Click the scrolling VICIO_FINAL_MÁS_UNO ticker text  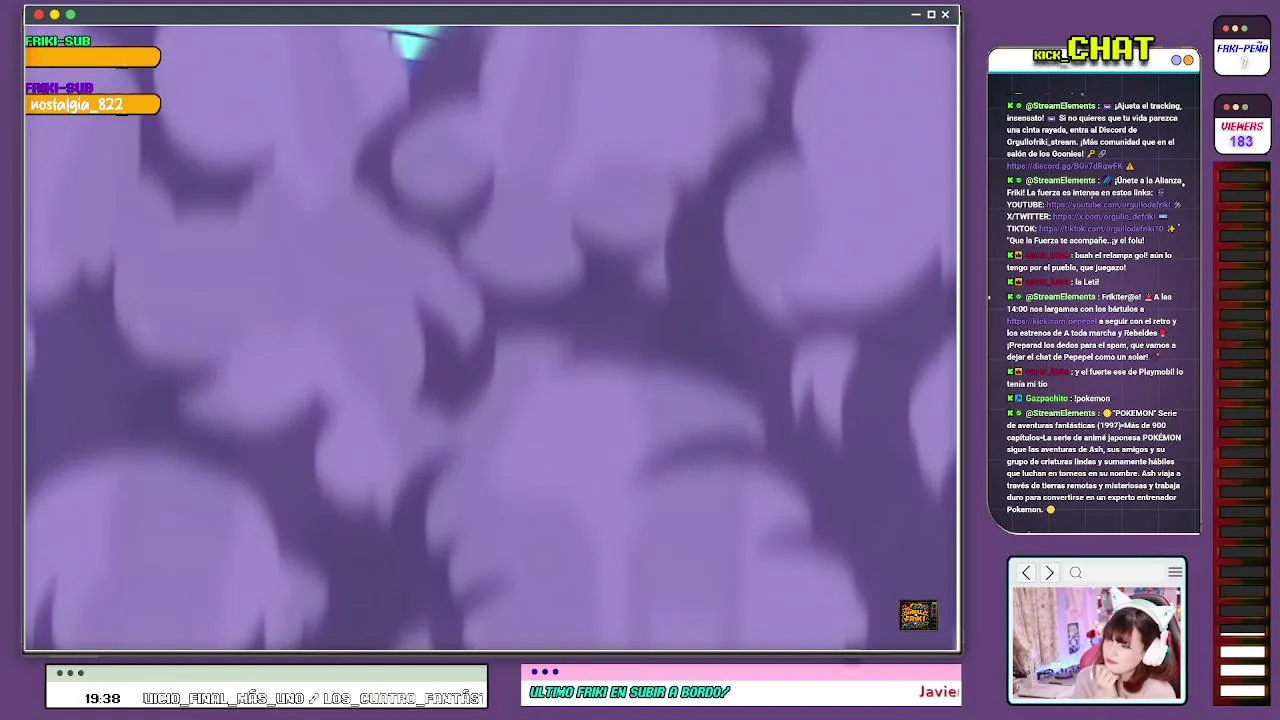pos(313,698)
